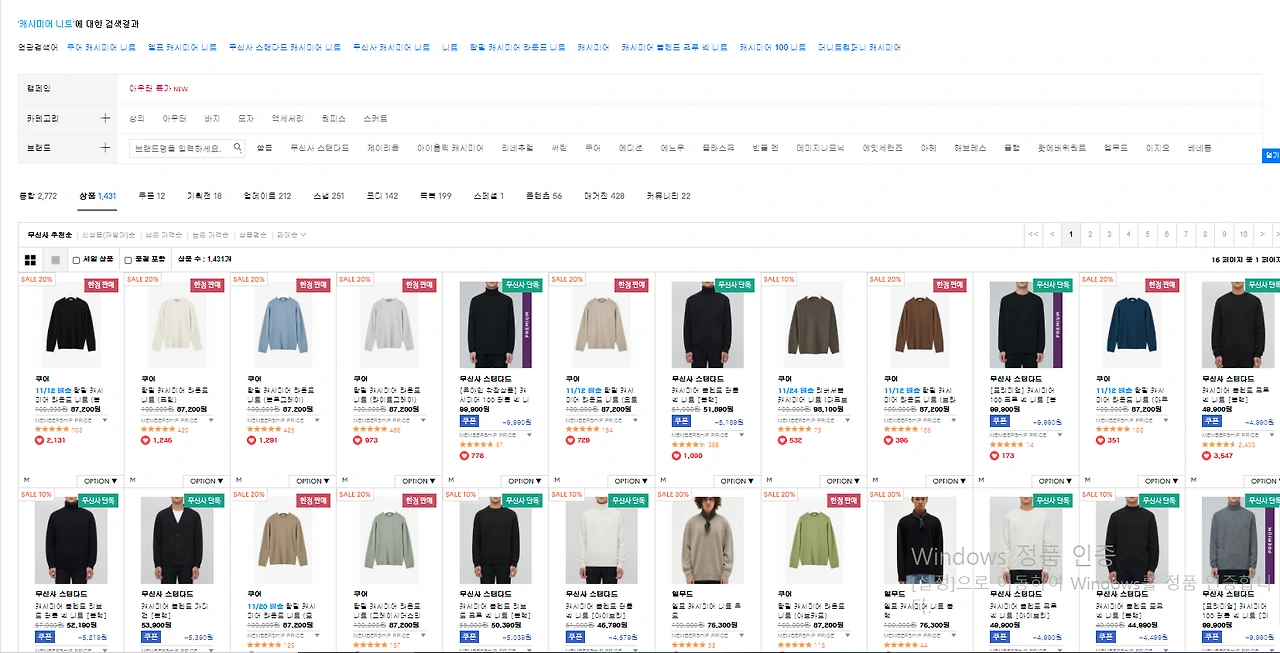This screenshot has width=1280, height=653.
Task: Like the product with 2,131 hearts
Action: 39,440
